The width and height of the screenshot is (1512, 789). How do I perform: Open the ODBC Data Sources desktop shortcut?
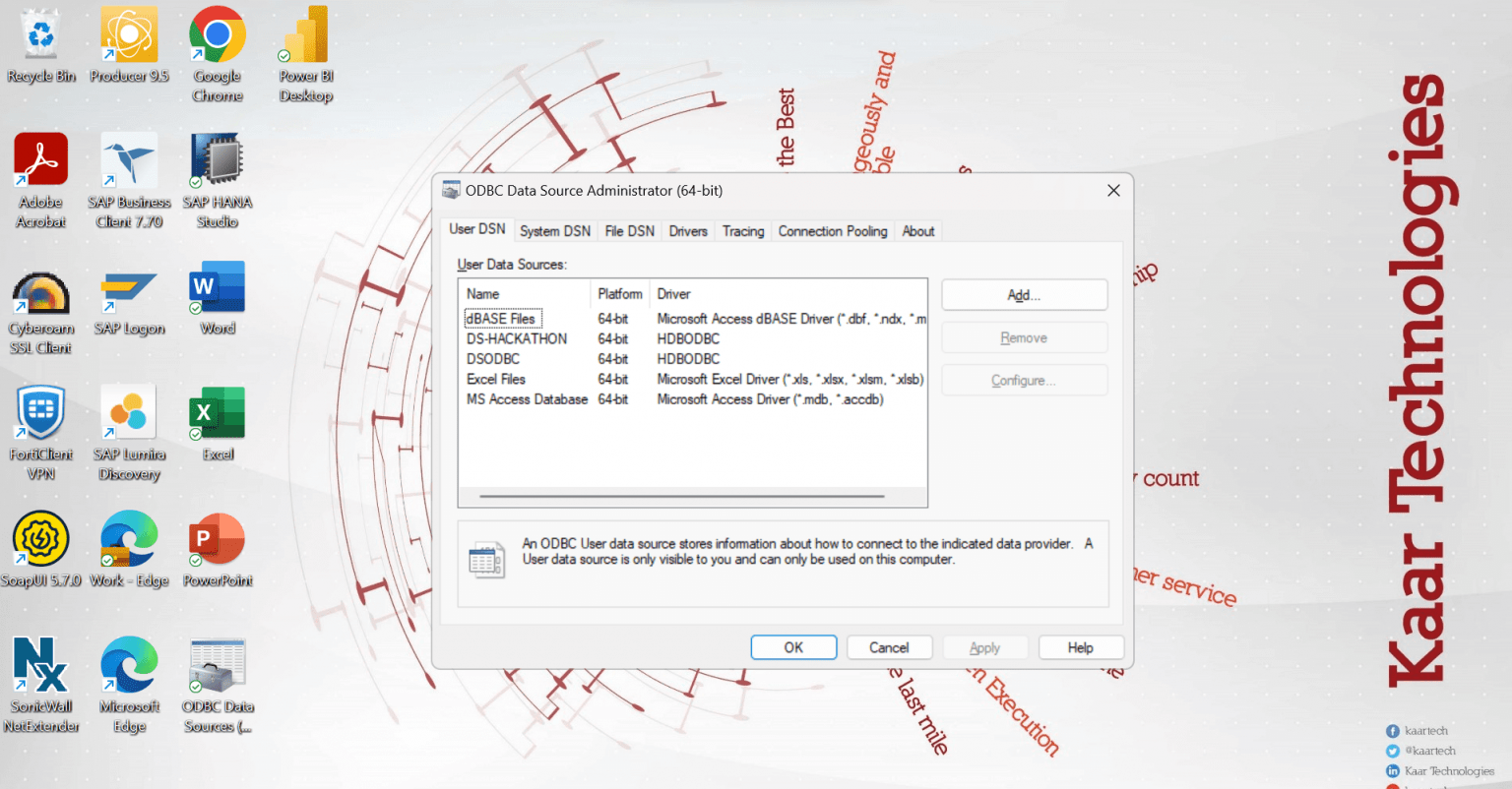click(217, 664)
